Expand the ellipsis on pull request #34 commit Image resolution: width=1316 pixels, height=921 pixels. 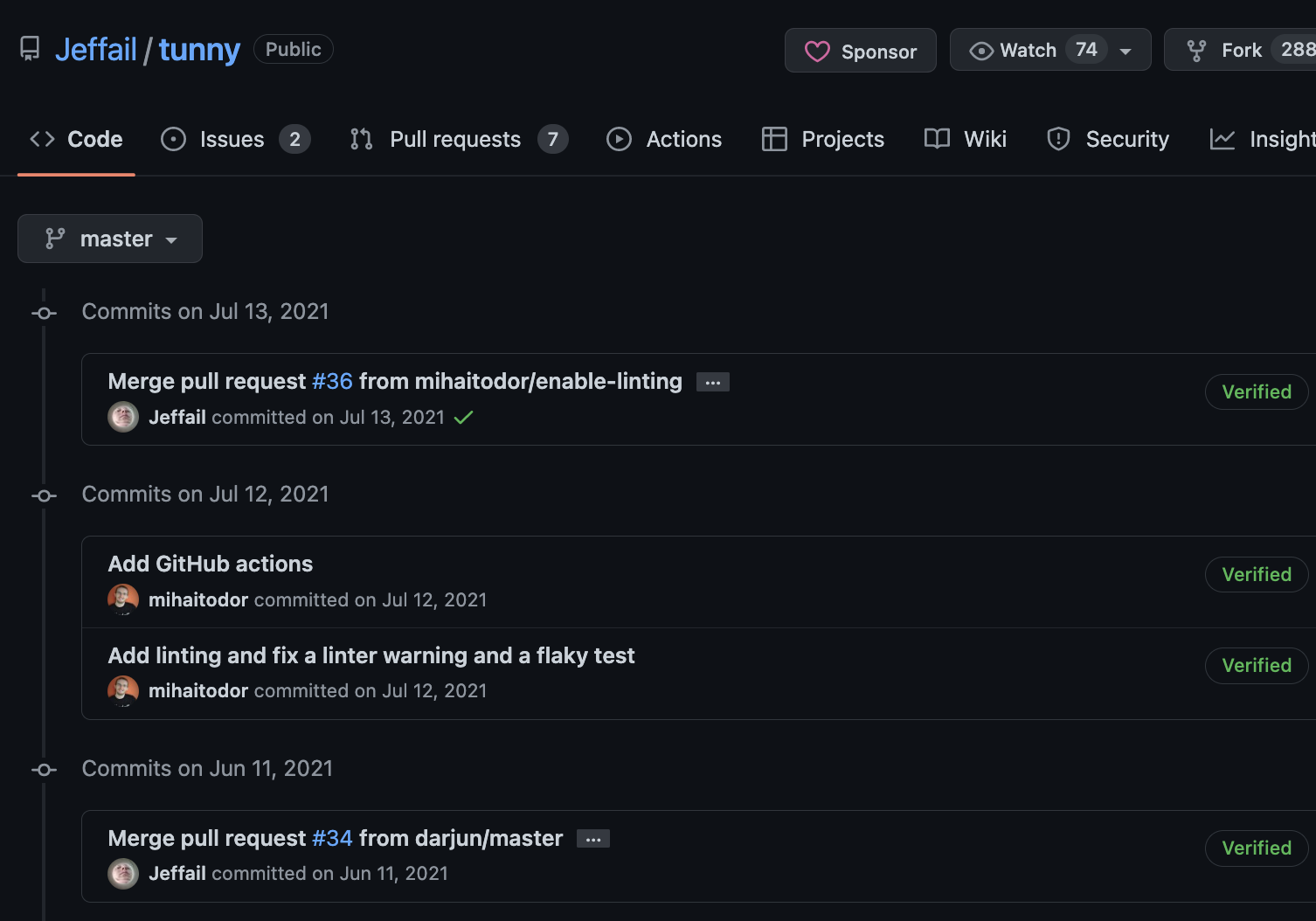click(593, 839)
